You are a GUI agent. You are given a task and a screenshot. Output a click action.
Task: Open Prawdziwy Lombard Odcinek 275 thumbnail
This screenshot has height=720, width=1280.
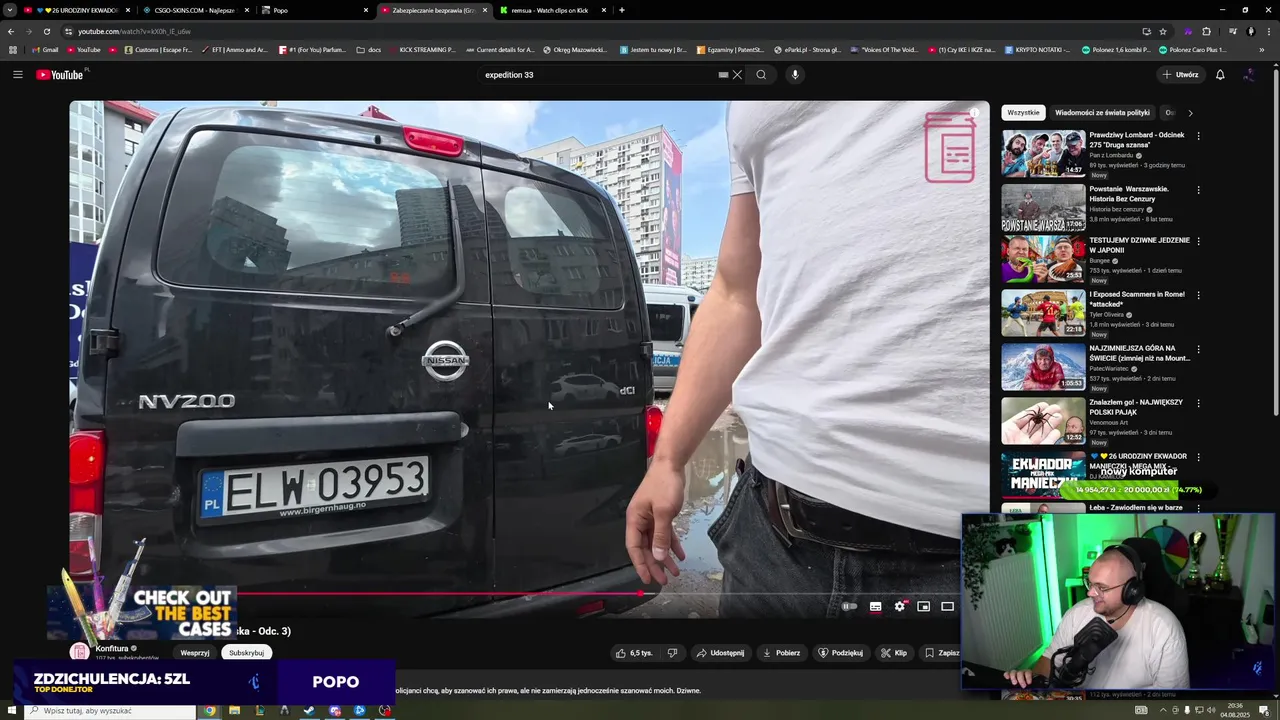coord(1043,153)
